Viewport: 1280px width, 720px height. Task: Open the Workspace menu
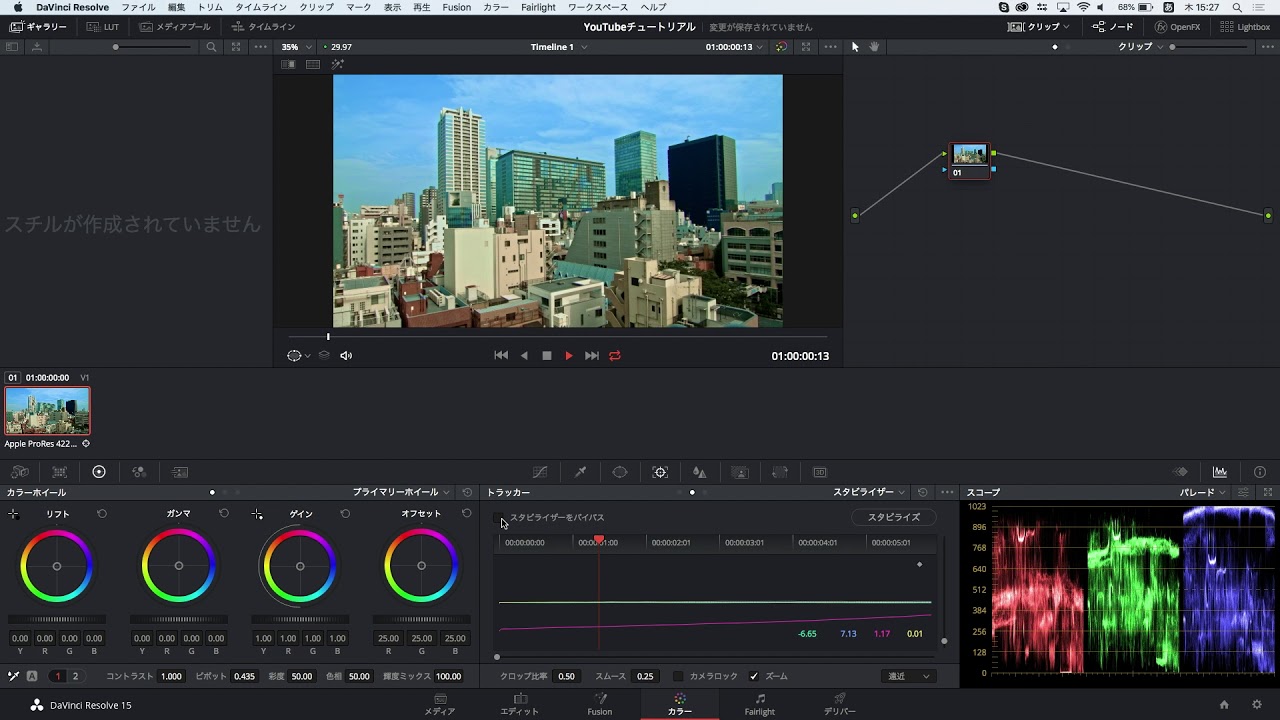pyautogui.click(x=598, y=7)
